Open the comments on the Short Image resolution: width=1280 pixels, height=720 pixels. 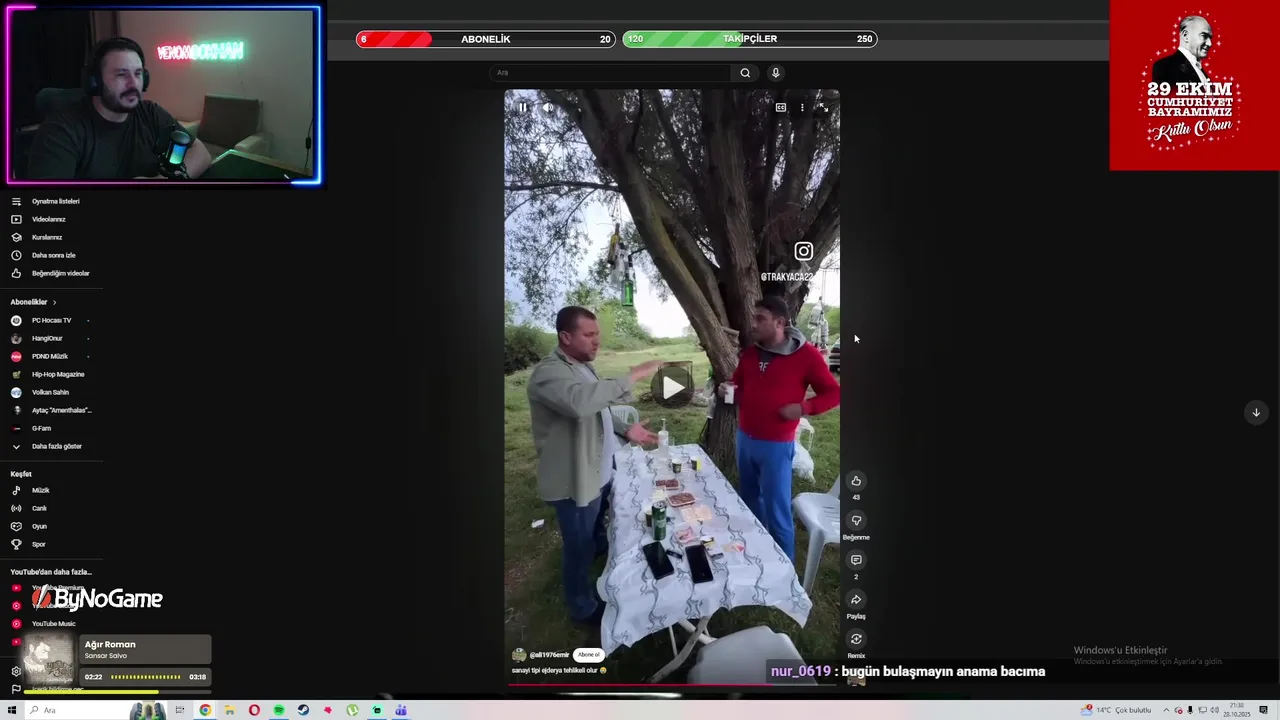coord(856,560)
